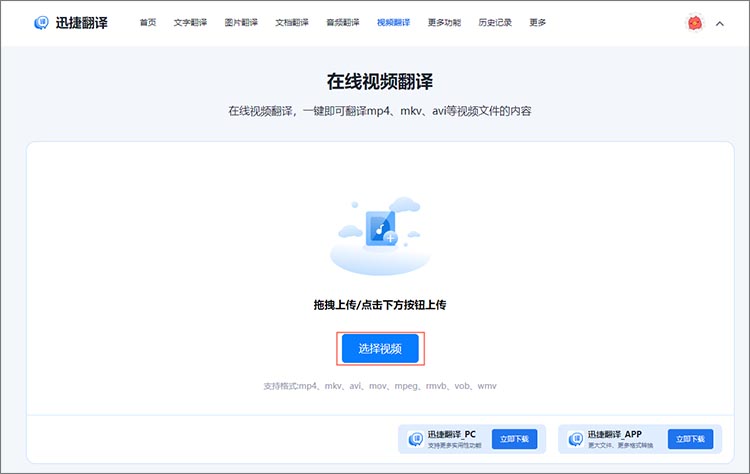Screen dimensions: 750x474
Task: Click the 选择视频 upload button
Action: coord(380,349)
